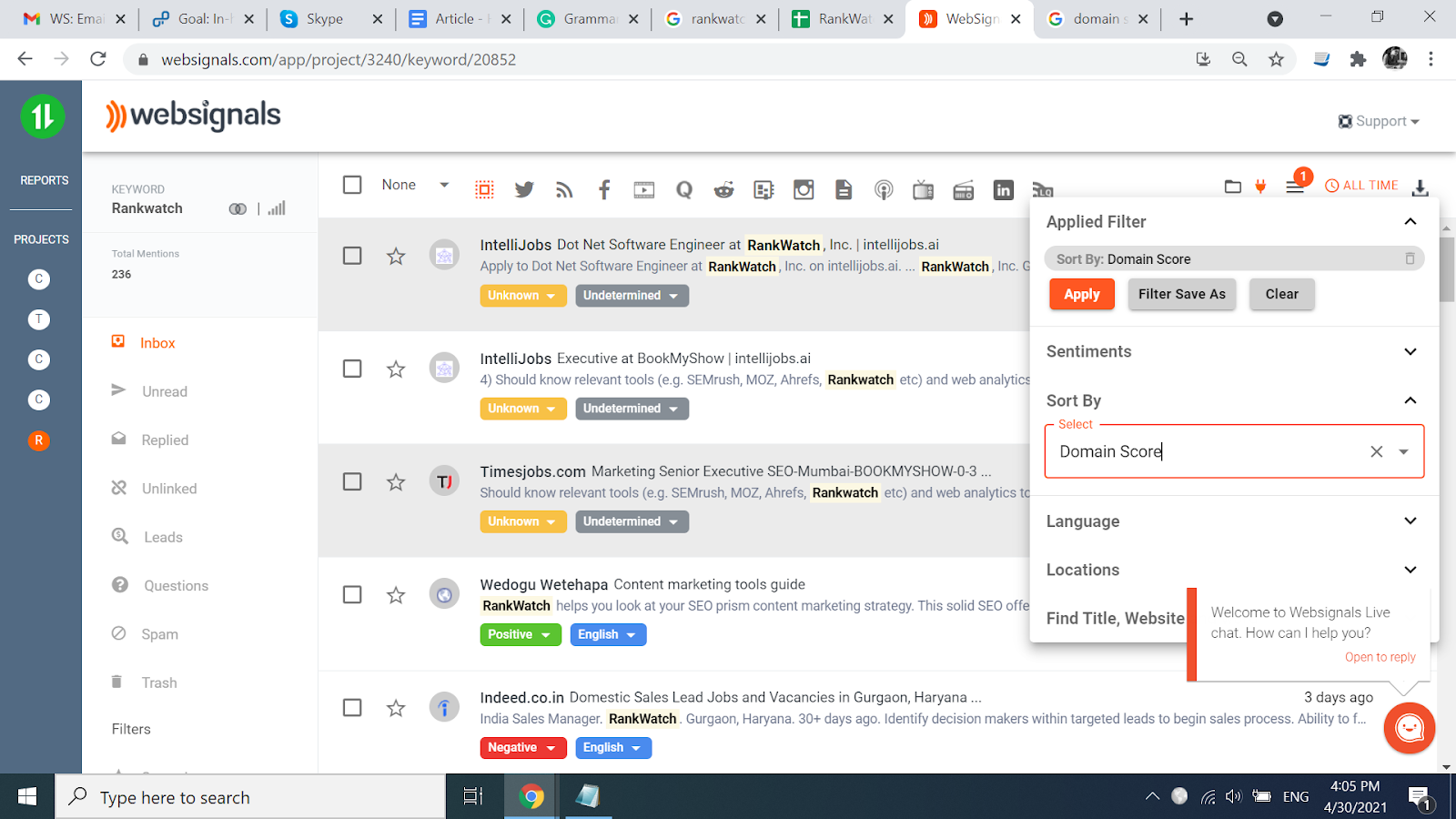Click Open to reply chat link
This screenshot has height=819, width=1456.
click(x=1380, y=657)
